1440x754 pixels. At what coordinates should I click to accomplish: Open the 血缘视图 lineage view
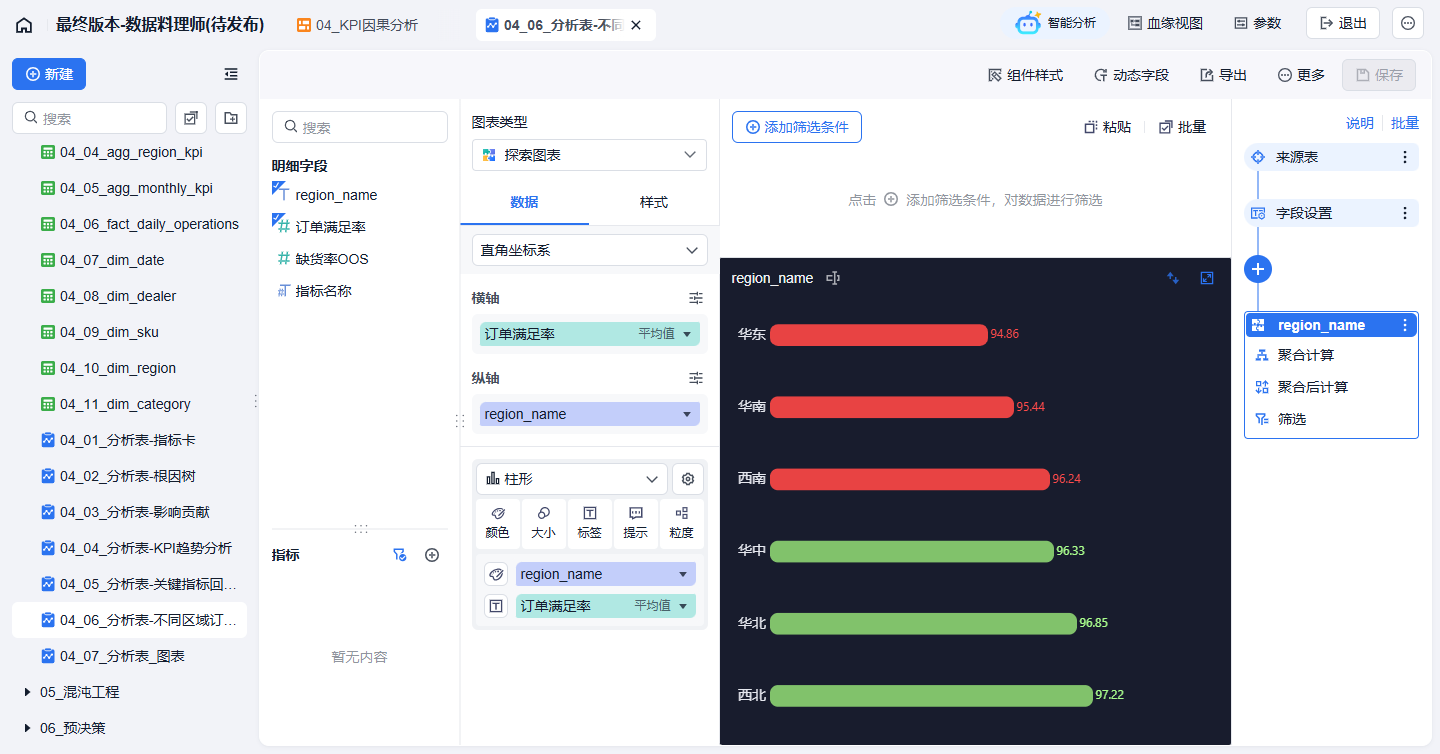point(1165,23)
